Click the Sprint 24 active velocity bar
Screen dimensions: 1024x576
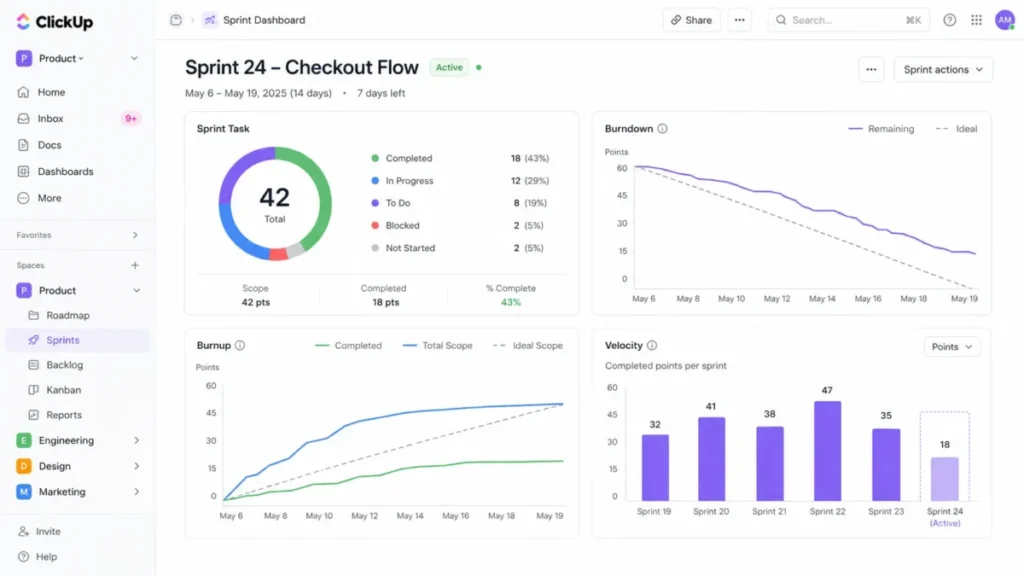(944, 479)
